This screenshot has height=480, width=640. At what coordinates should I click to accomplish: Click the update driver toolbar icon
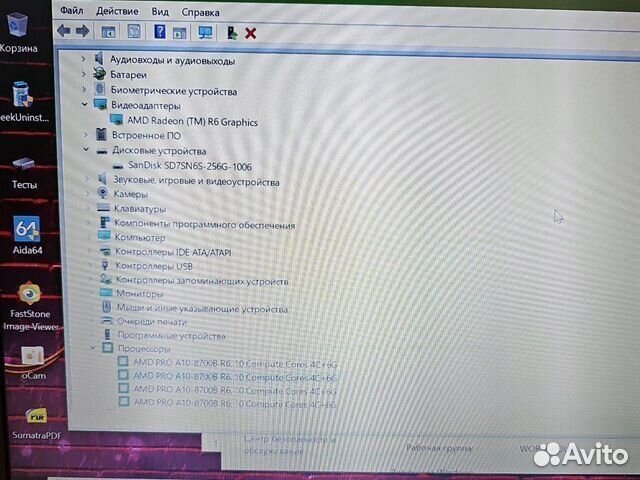click(x=232, y=33)
